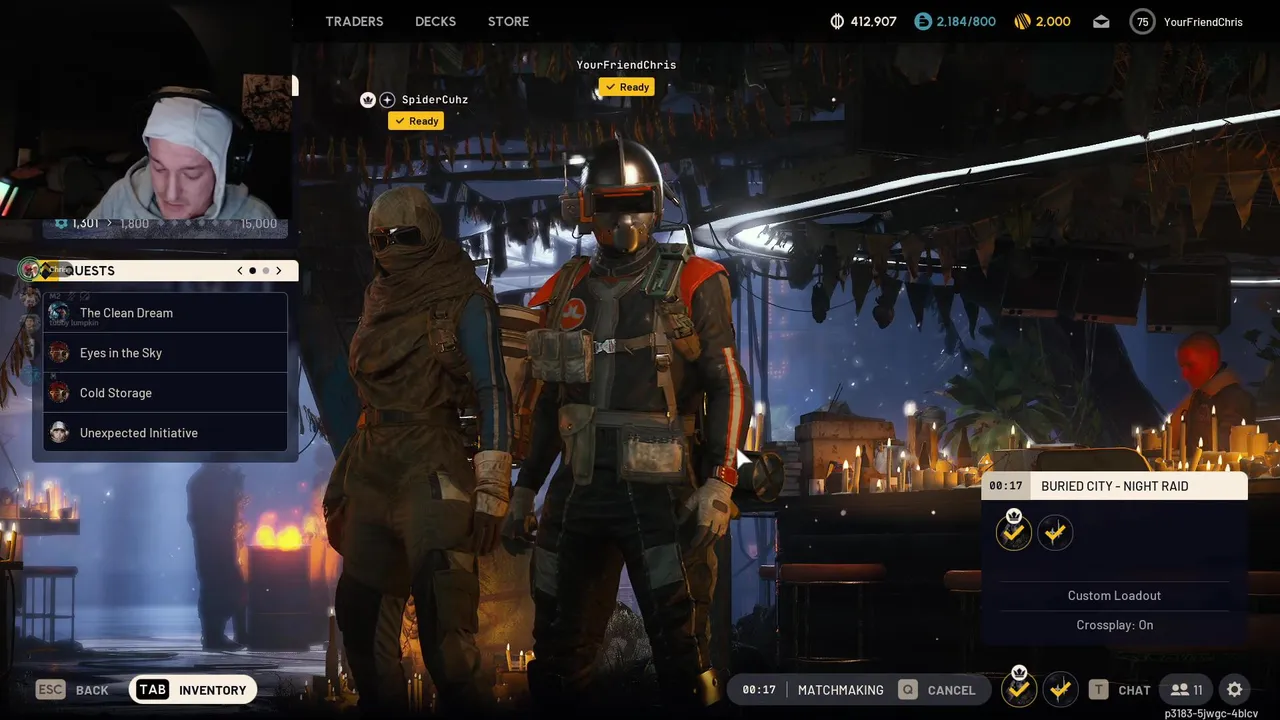Open The Clean Dream quest
Viewport: 1280px width, 720px height.
[x=166, y=313]
